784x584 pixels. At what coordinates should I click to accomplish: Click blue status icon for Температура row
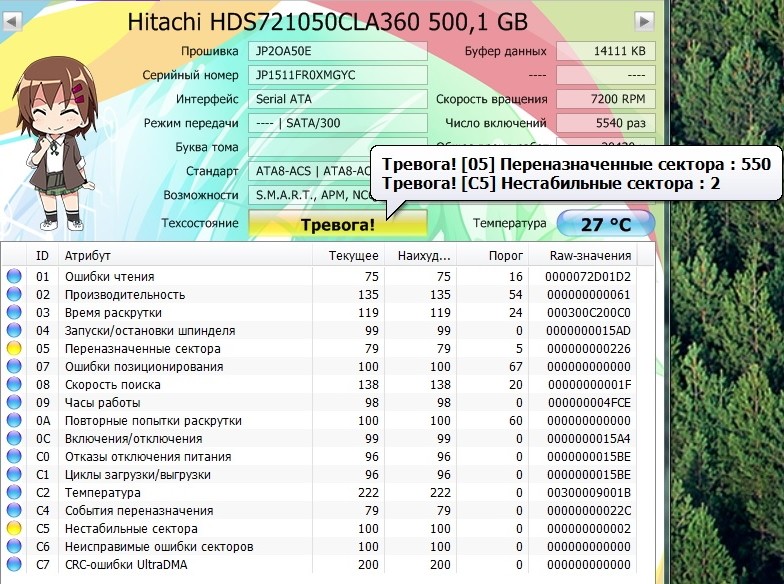click(14, 492)
